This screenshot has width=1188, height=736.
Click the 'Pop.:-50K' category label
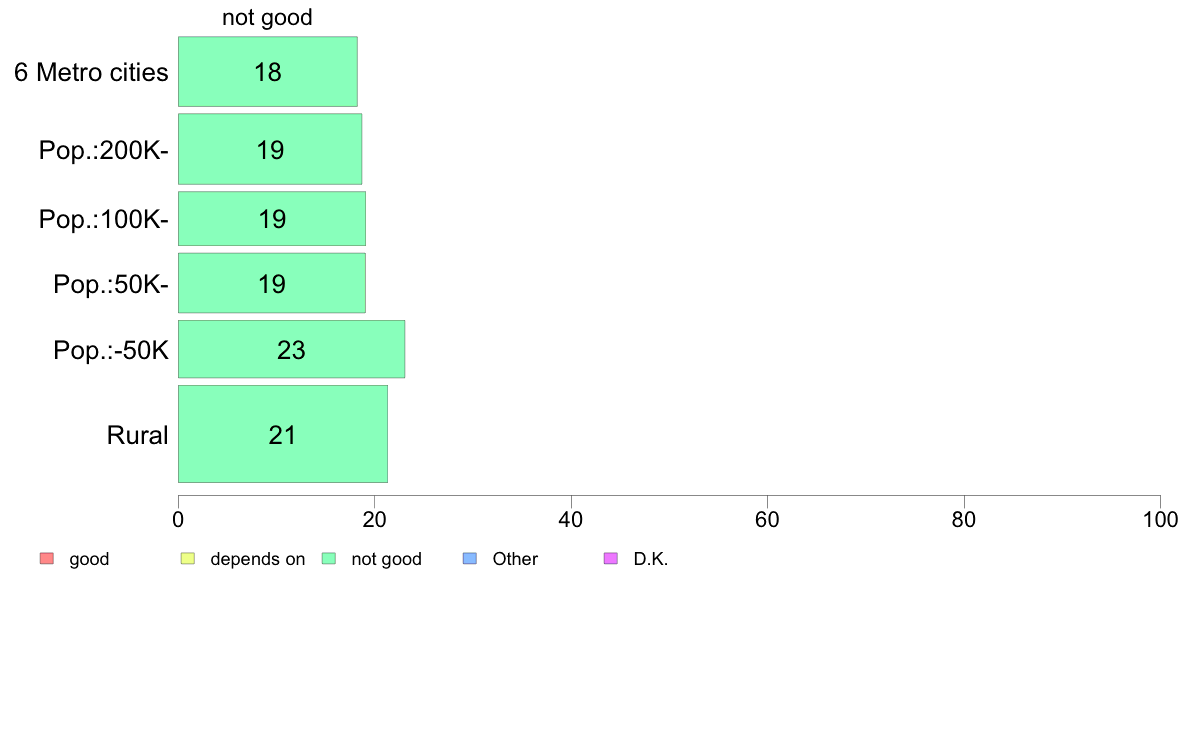click(x=111, y=350)
